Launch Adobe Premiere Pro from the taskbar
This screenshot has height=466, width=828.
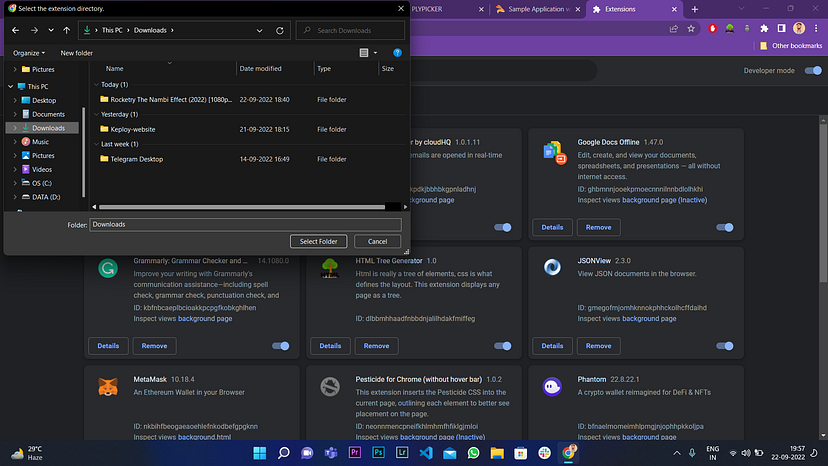pos(355,453)
